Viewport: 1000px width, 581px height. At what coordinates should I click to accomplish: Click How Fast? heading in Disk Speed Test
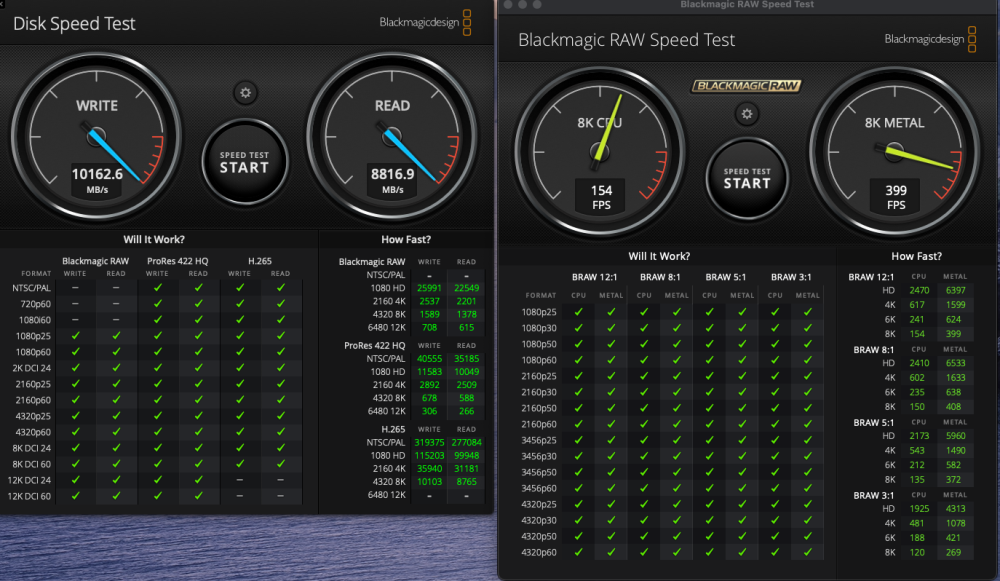pos(406,239)
